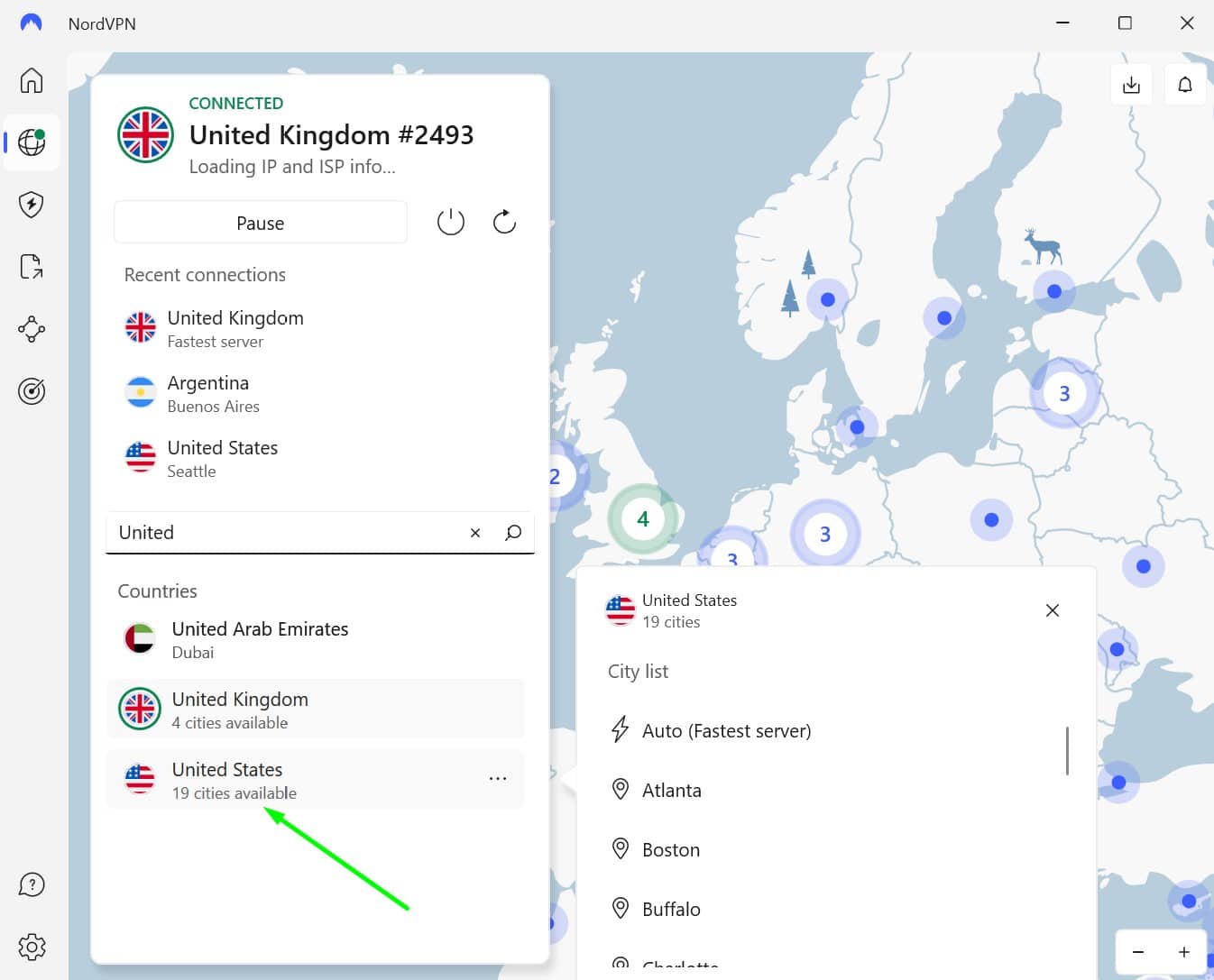Zoom in the map with plus button

pos(1183,952)
